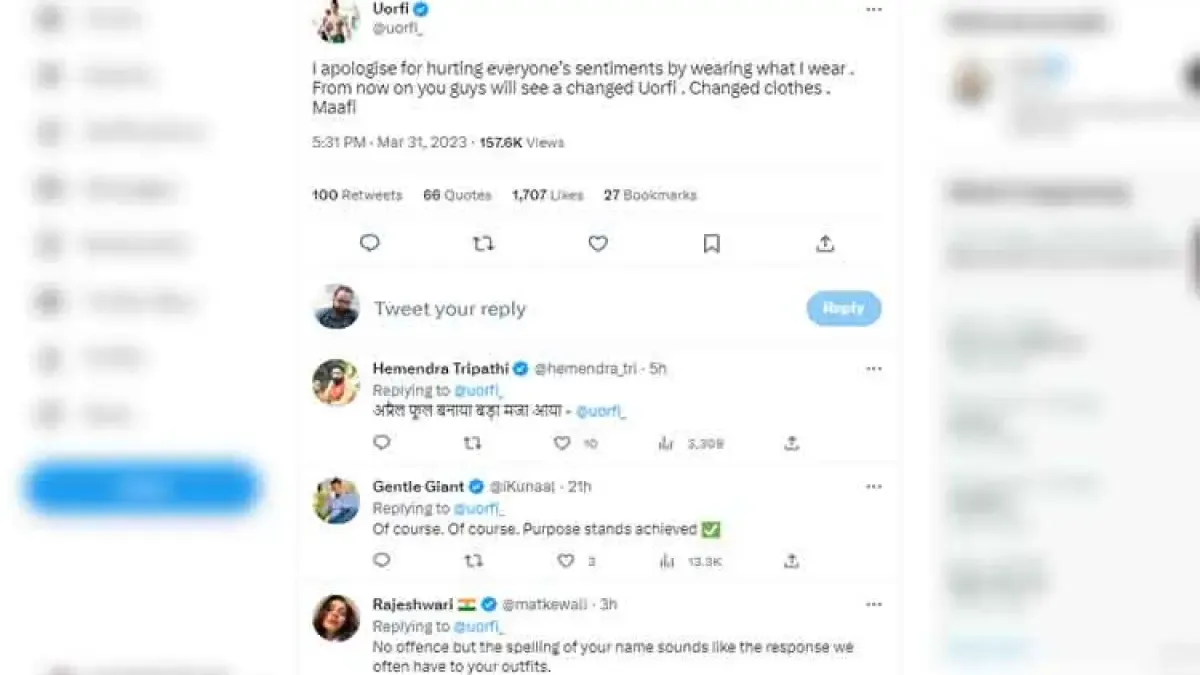View analytics on Gentle Giant's reply
The width and height of the screenshot is (1200, 675).
667,561
